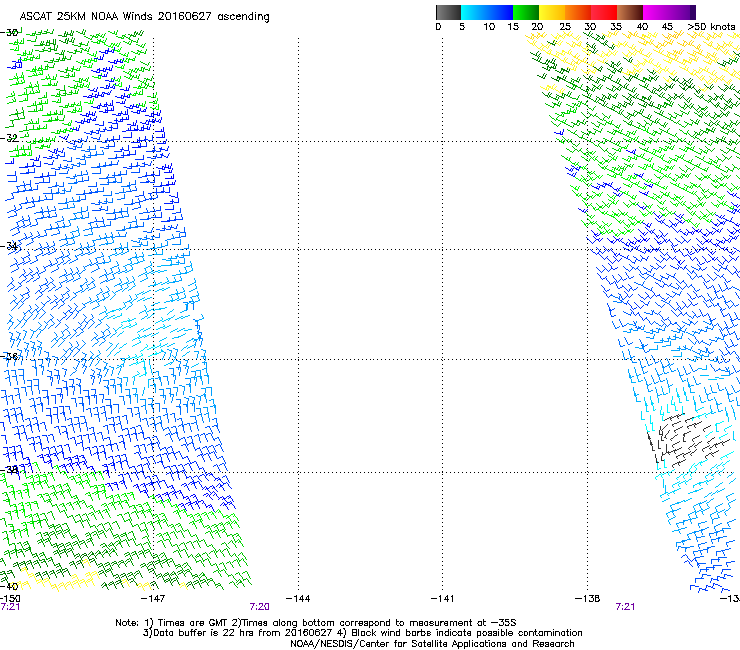740x650 pixels.
Task: Pick the green 15-20 knot scale segment
Action: (x=526, y=12)
